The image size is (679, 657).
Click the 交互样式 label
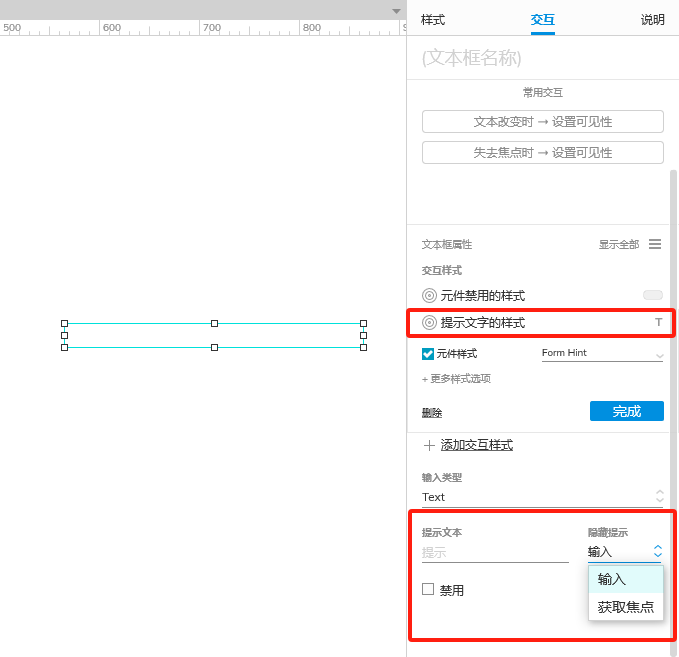pos(442,271)
